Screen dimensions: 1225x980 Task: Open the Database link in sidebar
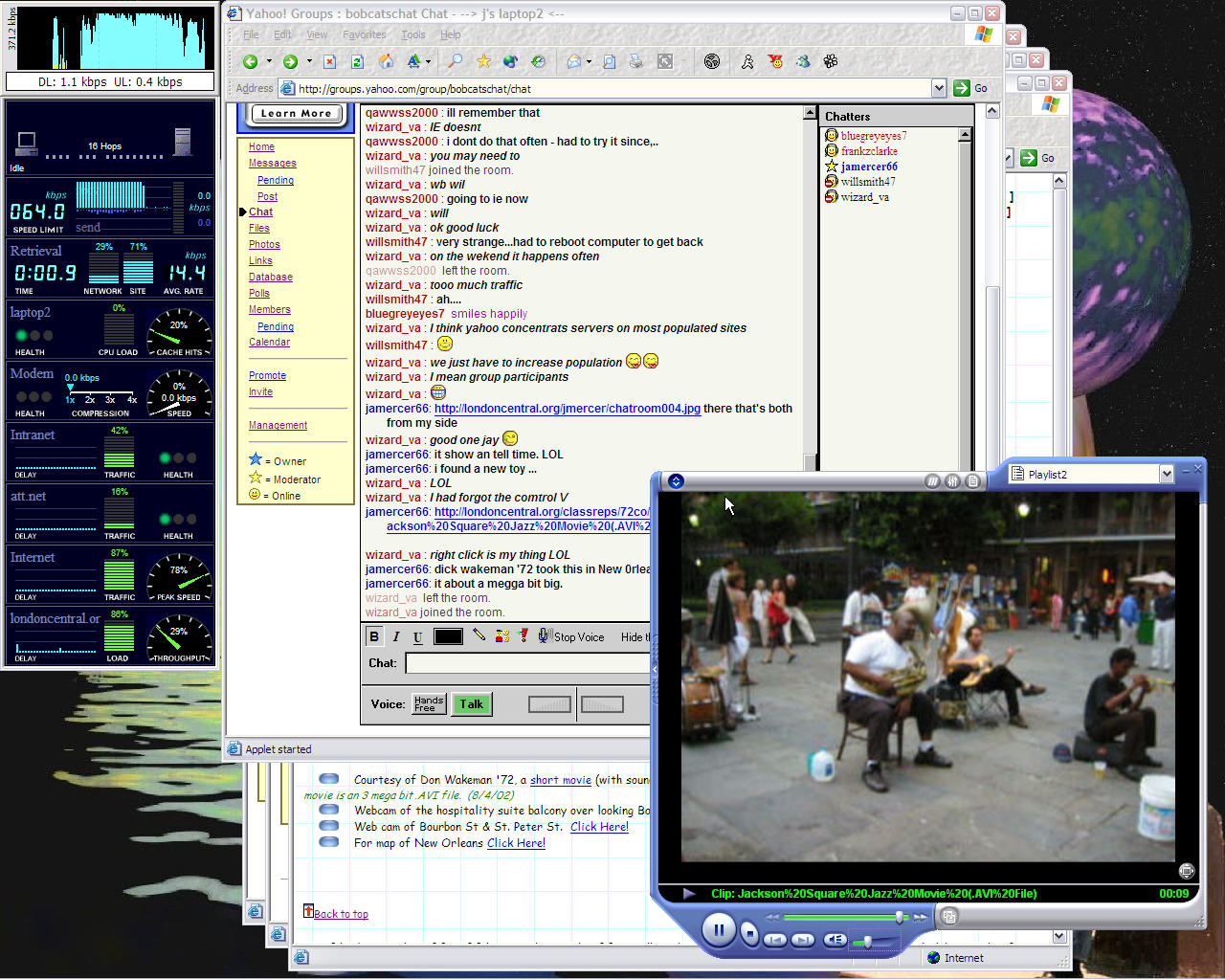(x=271, y=277)
